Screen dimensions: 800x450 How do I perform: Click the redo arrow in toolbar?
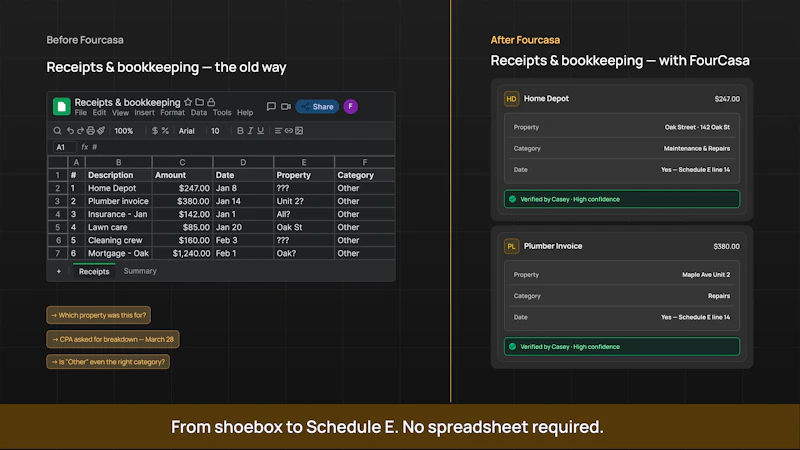[80, 131]
